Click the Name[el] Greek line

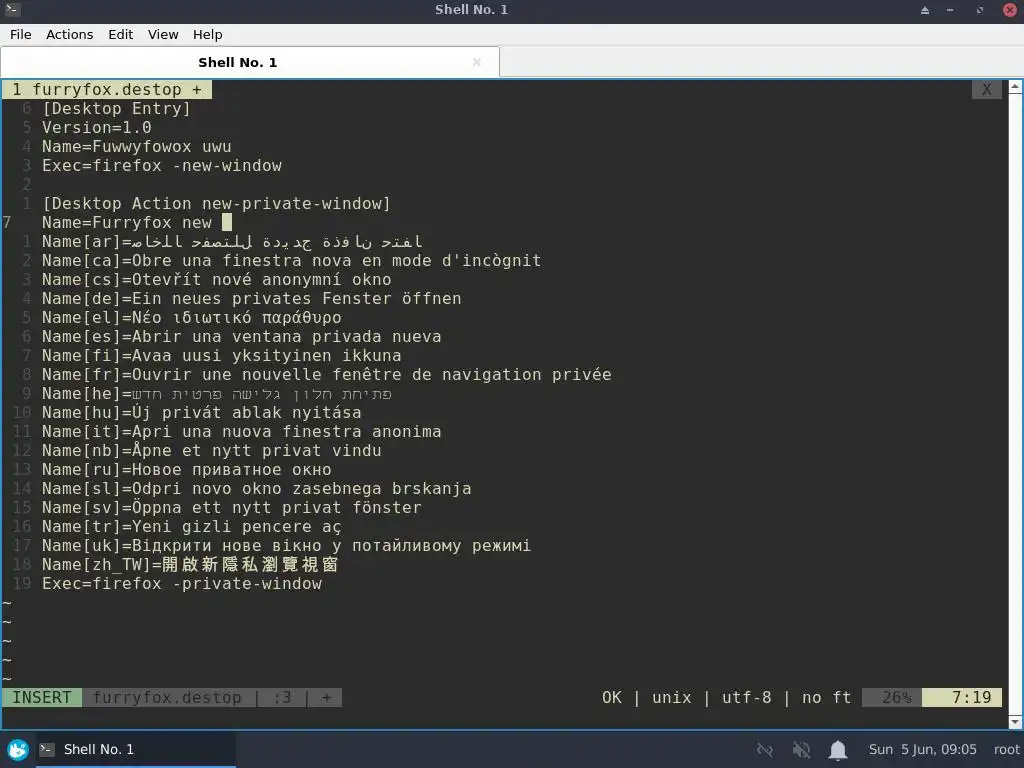191,317
